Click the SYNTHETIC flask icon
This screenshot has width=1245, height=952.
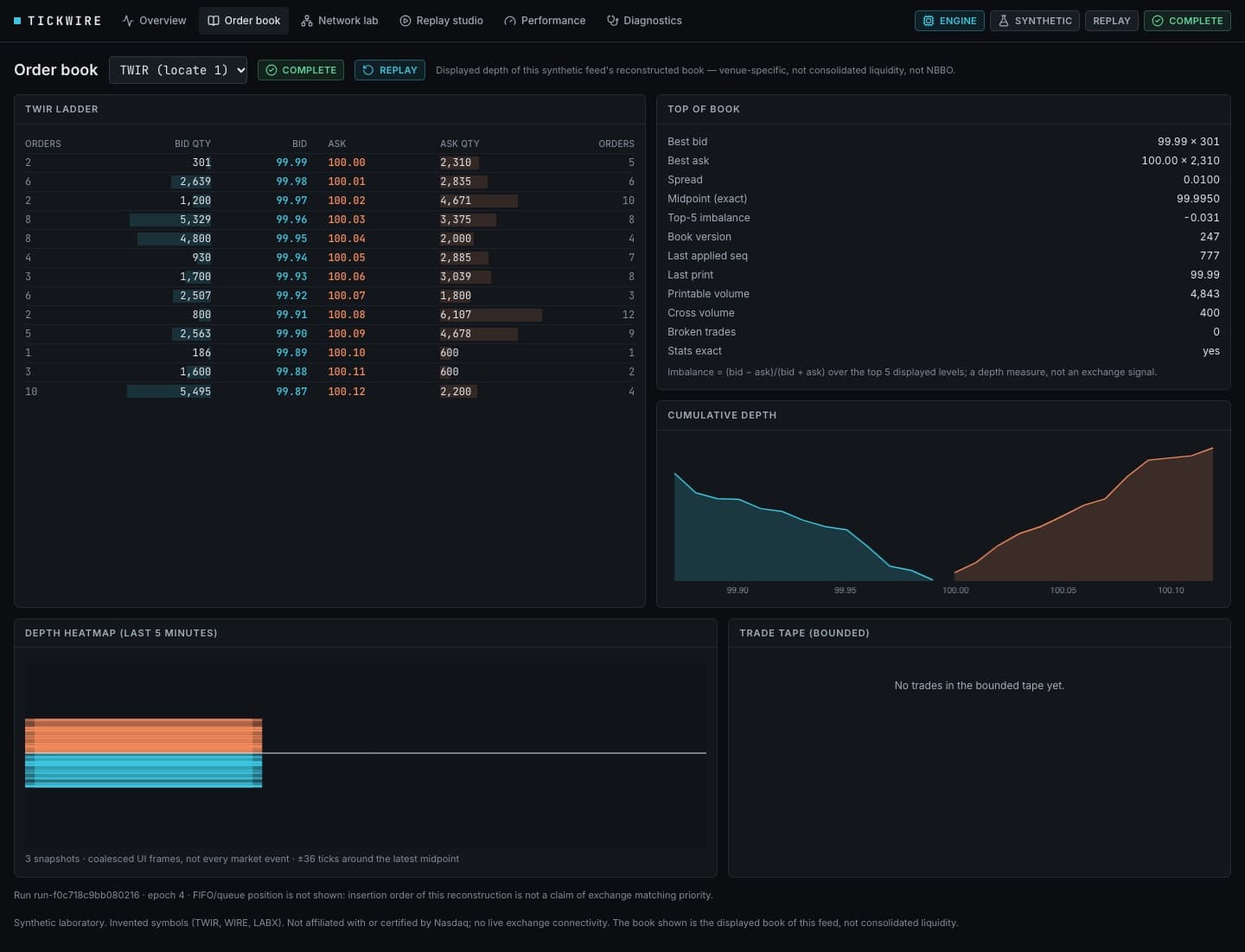(x=1004, y=21)
